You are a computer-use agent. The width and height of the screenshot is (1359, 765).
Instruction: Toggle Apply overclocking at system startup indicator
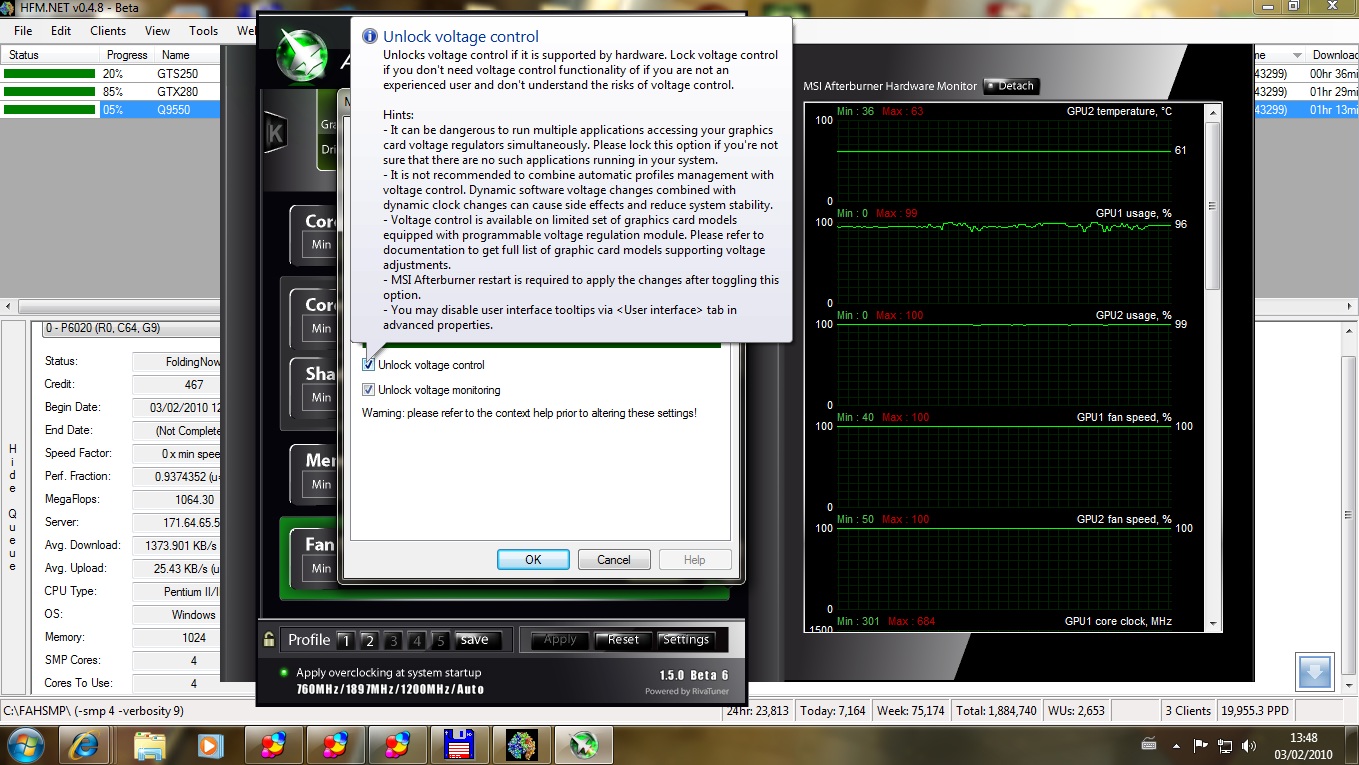pyautogui.click(x=284, y=673)
